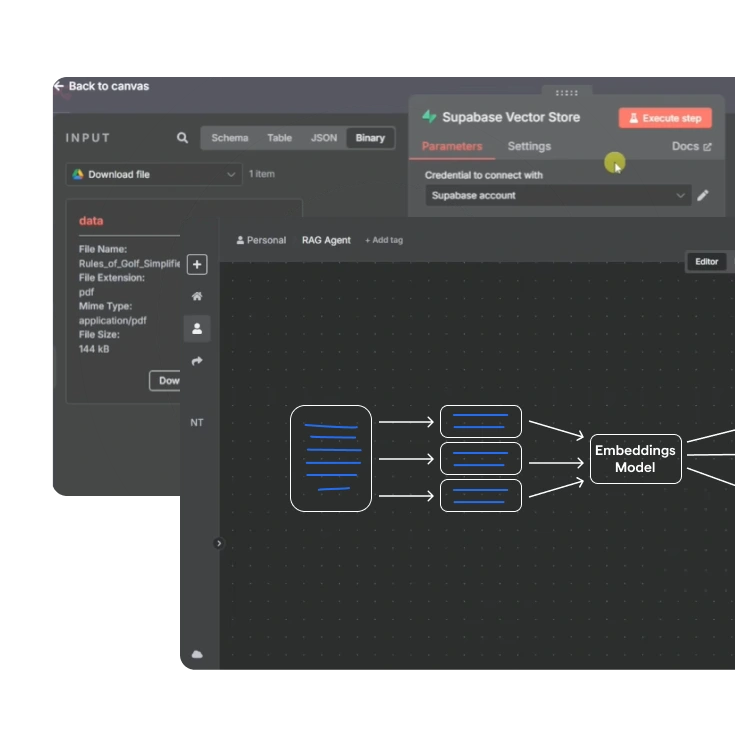Click the Execute step button

click(x=665, y=118)
